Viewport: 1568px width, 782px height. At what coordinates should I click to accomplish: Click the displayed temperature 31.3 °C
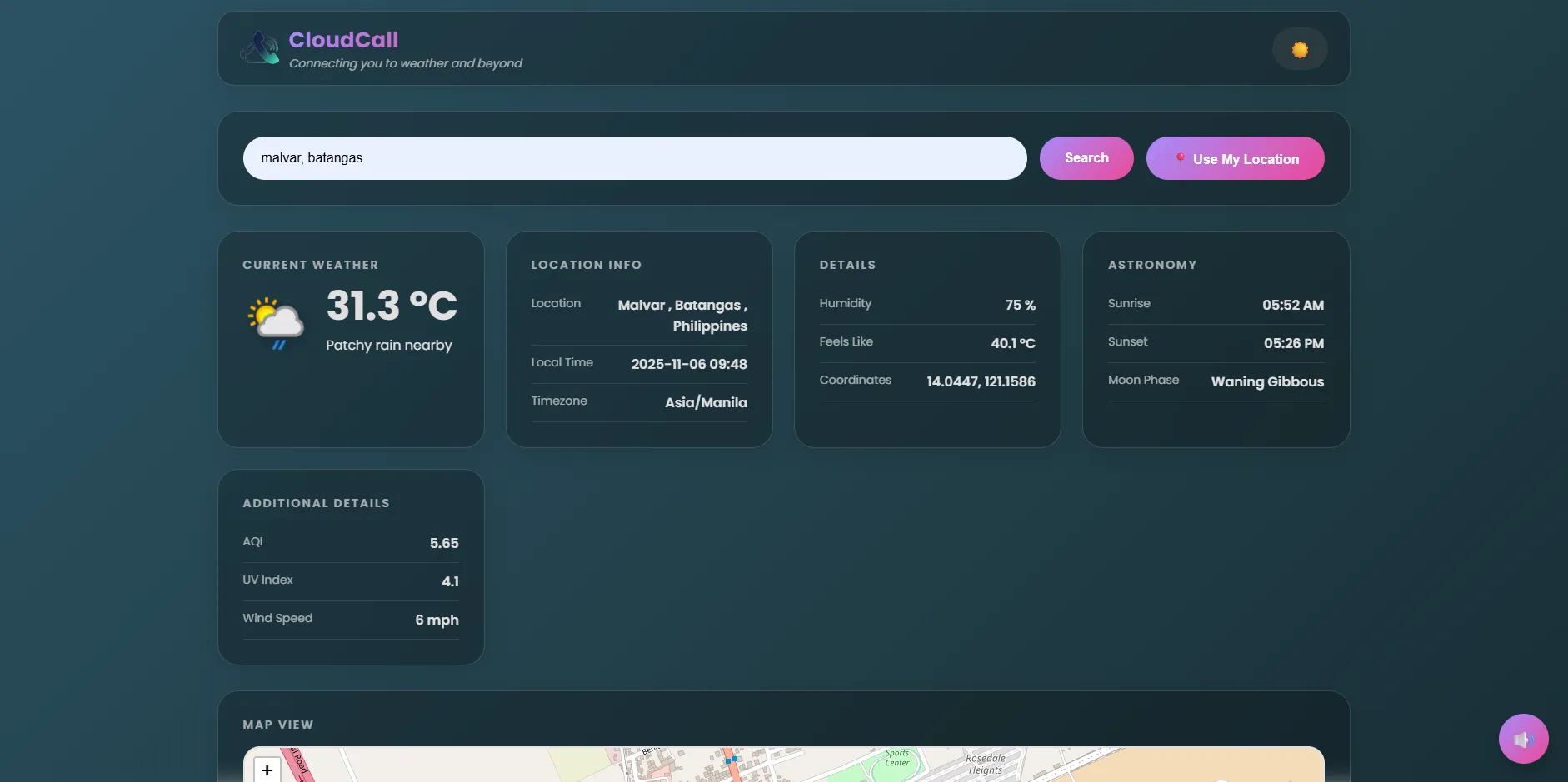391,306
